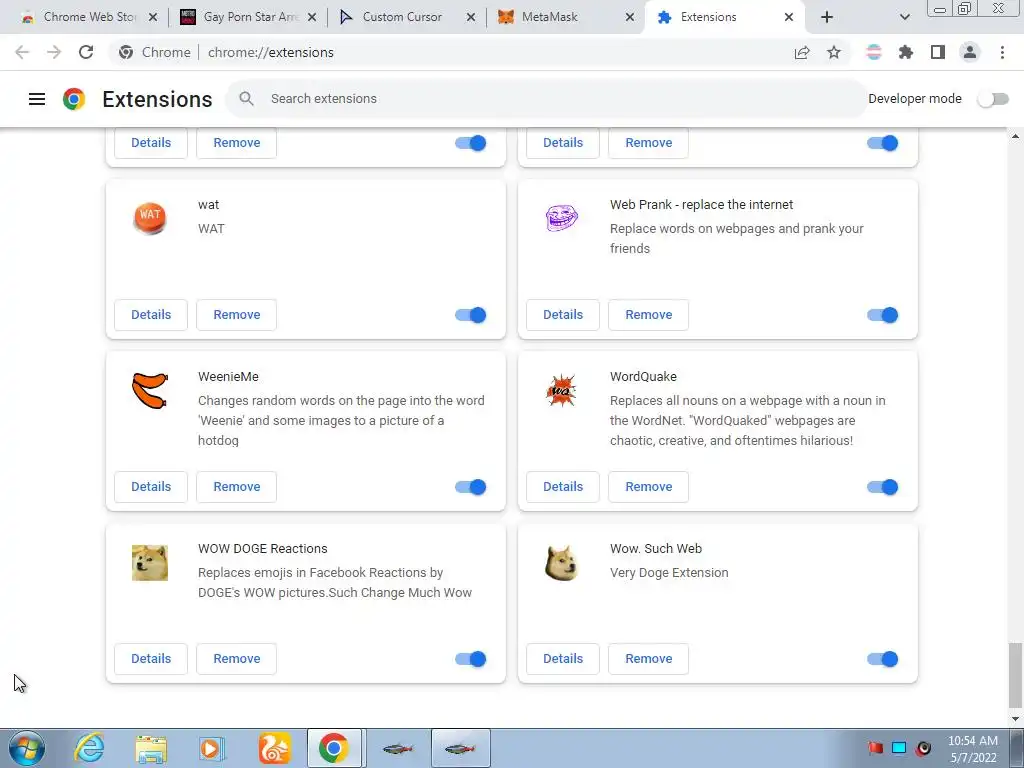Open the first fish icon in the taskbar
This screenshot has width=1024, height=768.
tap(398, 748)
